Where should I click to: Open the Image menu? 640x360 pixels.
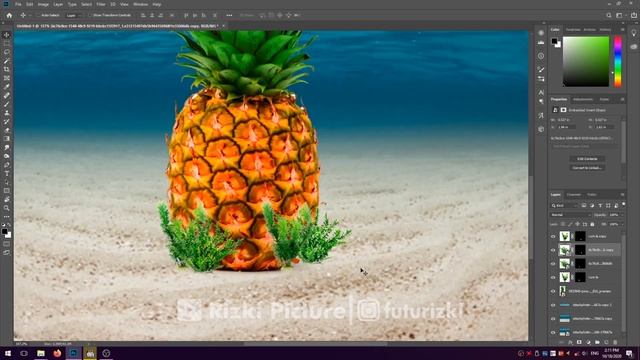click(43, 4)
